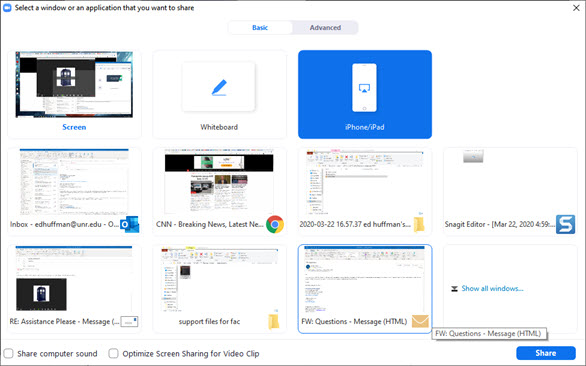586x366 pixels.
Task: Click the Snagit Editor S icon
Action: tap(565, 224)
